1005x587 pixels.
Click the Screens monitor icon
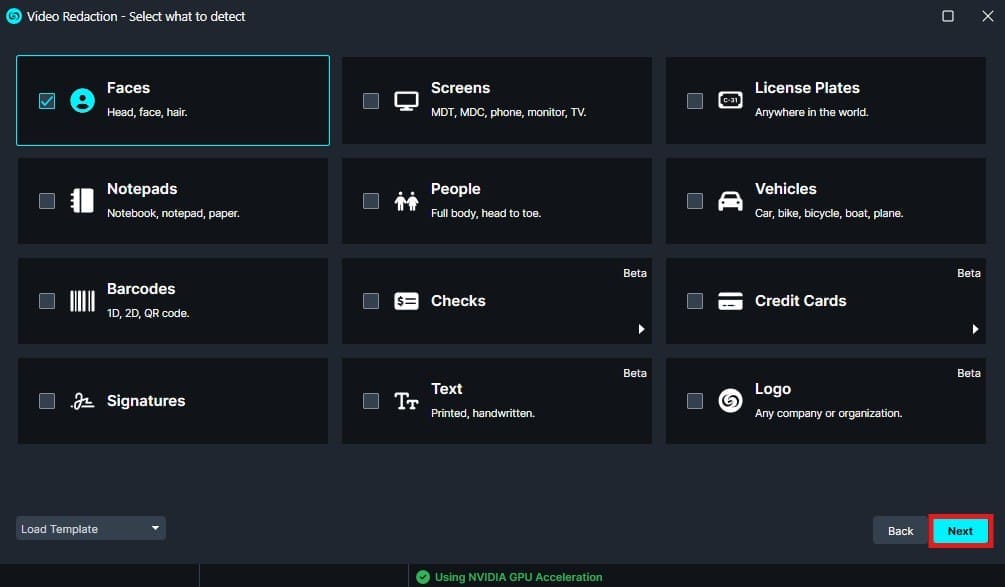tap(406, 100)
